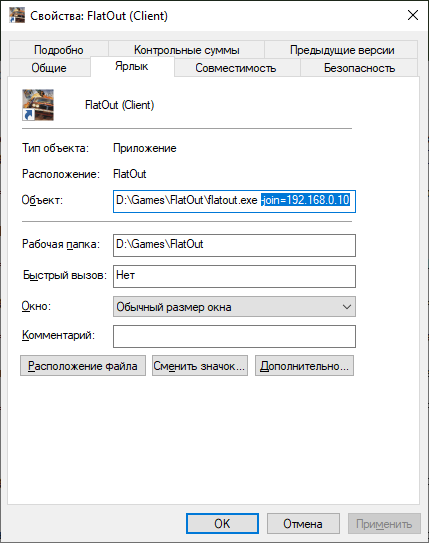Open the Общие tab
This screenshot has height=543, width=429.
coord(49,68)
